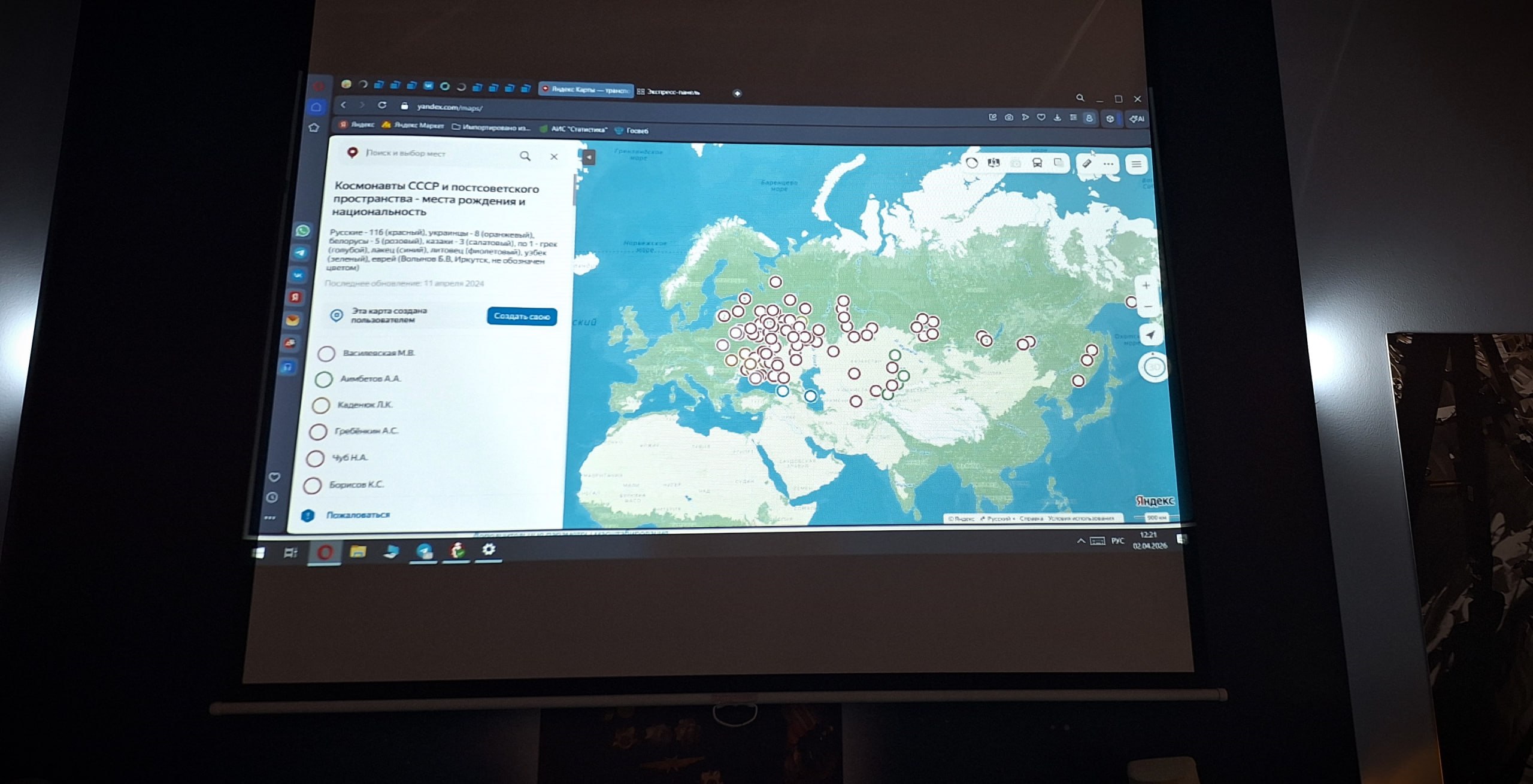Click the ruler distance measurement tool
This screenshot has height=784, width=1533.
[1087, 163]
